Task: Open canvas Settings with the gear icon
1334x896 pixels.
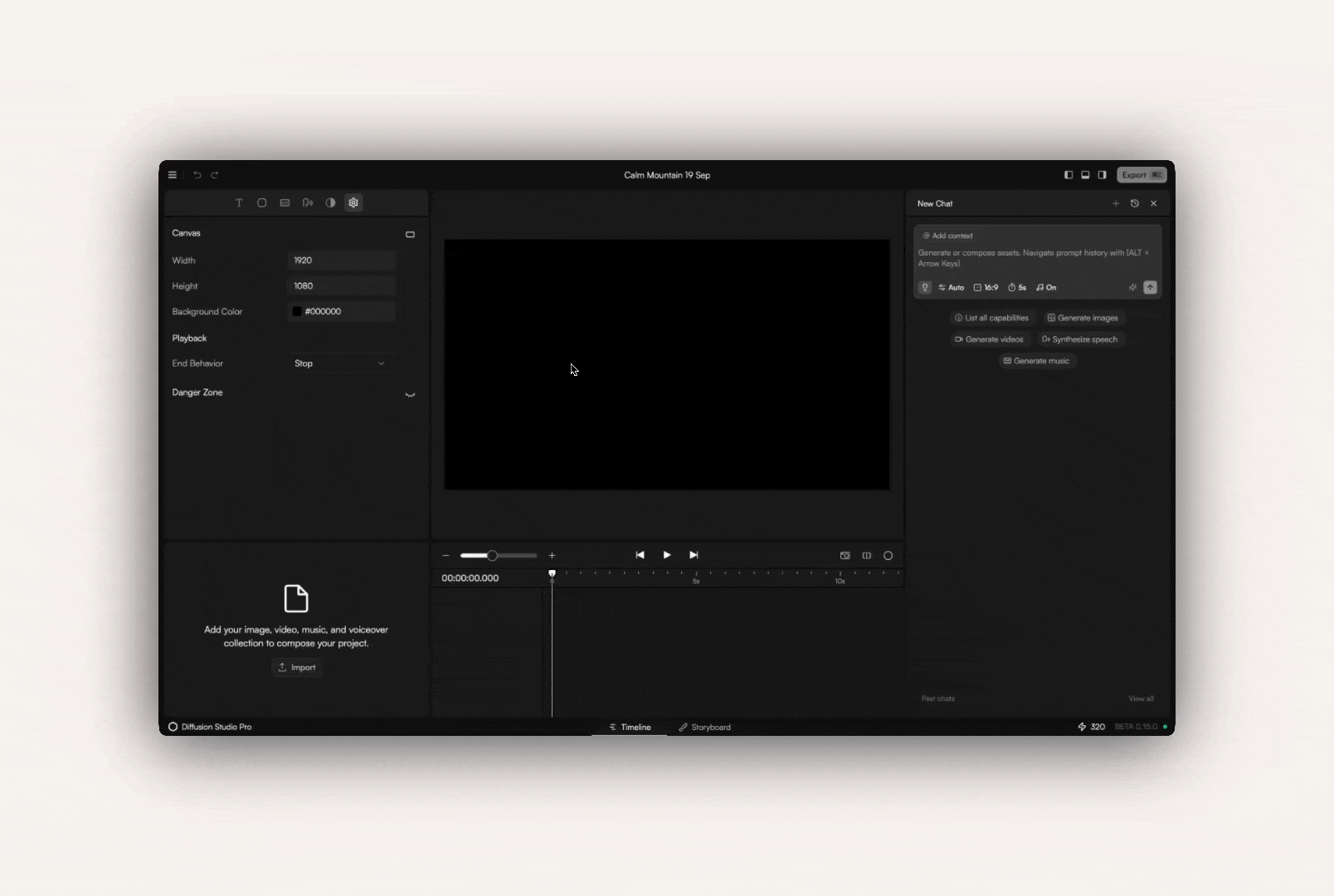Action: pos(353,202)
